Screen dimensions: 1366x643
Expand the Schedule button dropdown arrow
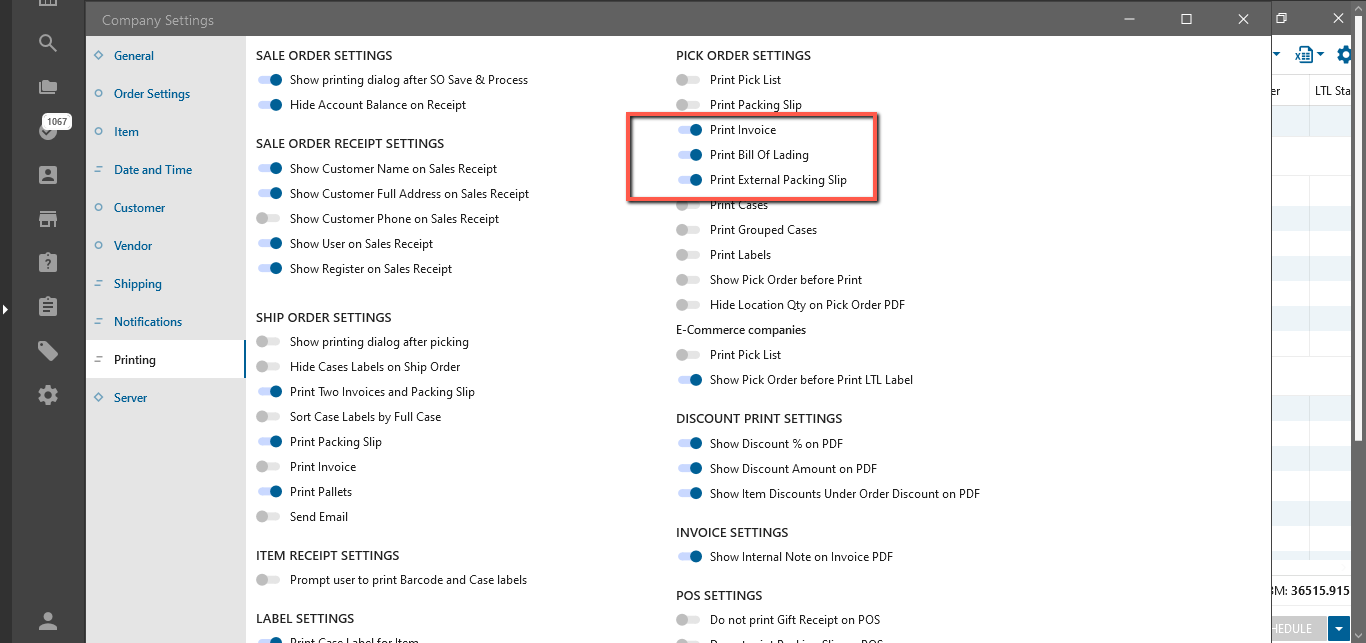point(1339,629)
